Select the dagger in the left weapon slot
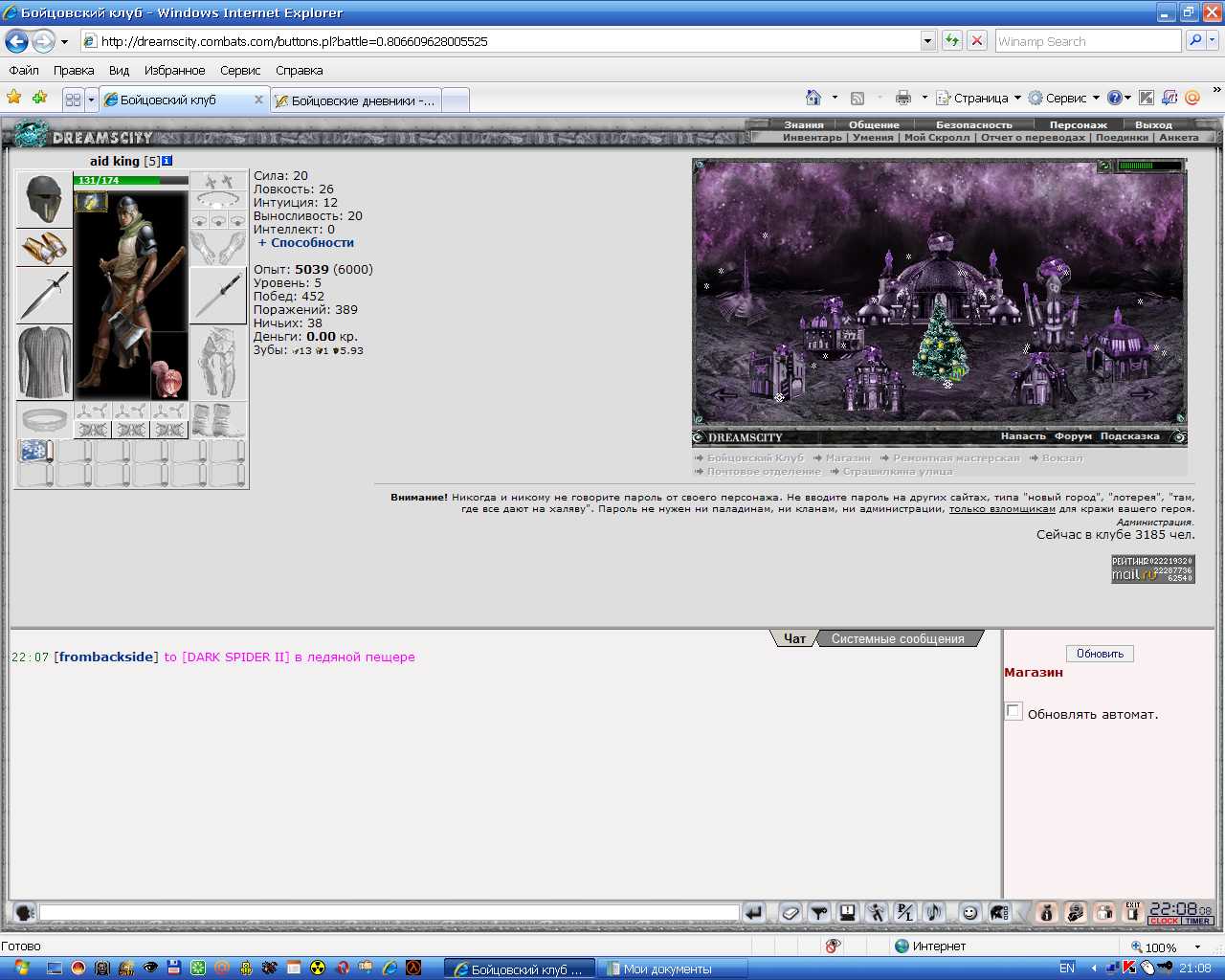 pyautogui.click(x=44, y=295)
